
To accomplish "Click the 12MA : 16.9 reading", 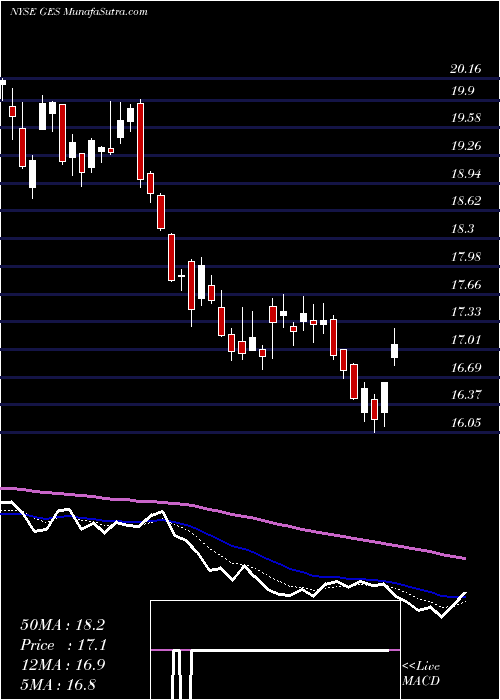I will [x=62, y=665].
